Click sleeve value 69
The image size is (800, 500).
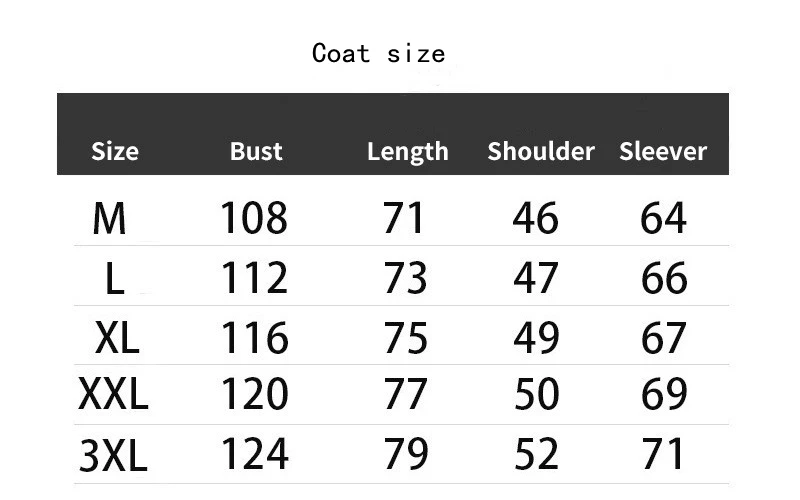tap(664, 393)
